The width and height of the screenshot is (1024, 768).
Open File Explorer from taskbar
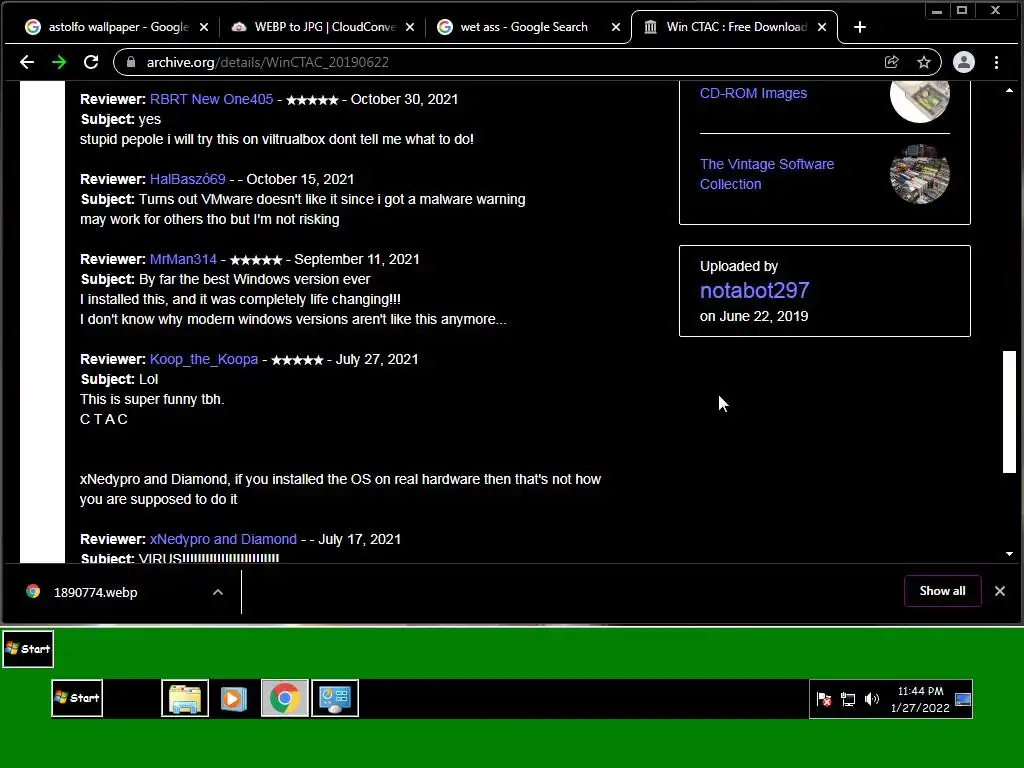tap(185, 698)
